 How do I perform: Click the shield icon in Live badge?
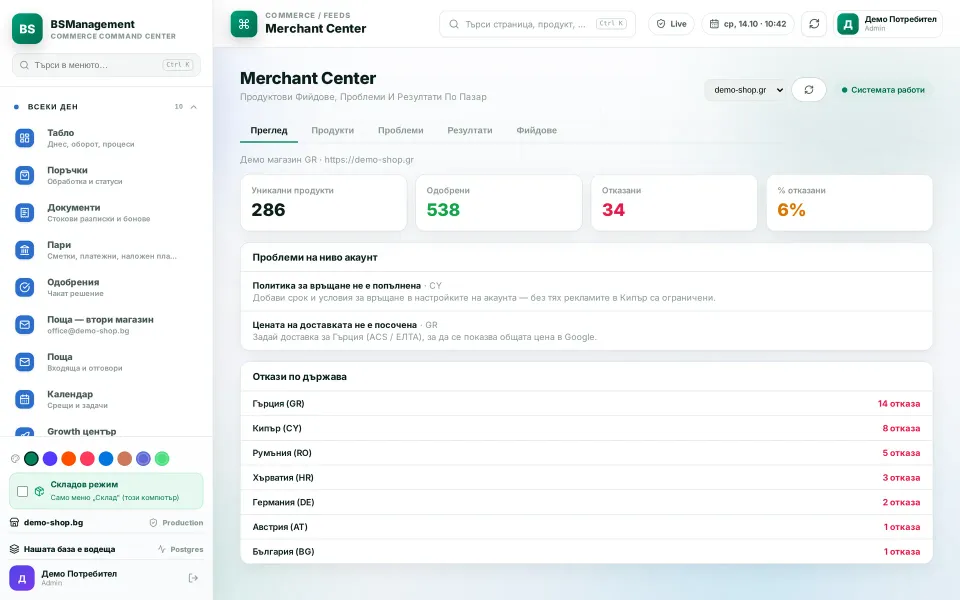tap(661, 24)
